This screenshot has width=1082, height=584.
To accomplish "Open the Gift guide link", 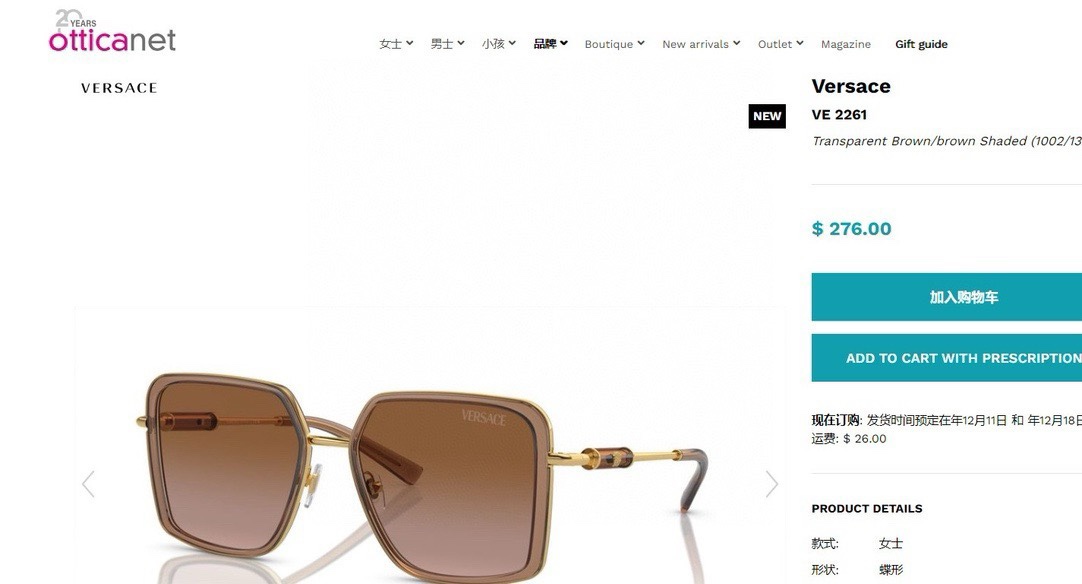I will pos(921,44).
